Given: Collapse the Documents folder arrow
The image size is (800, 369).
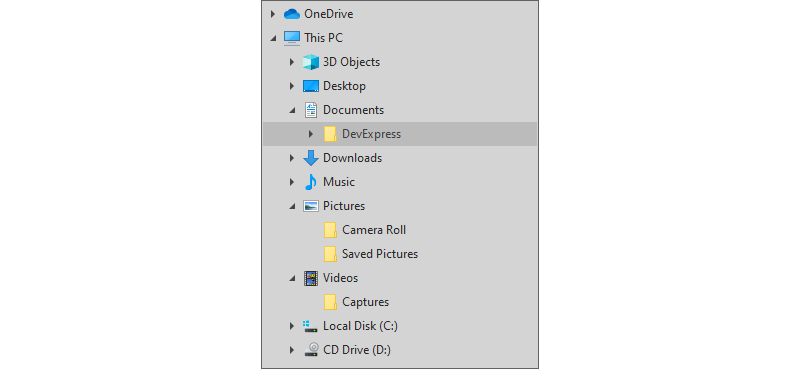Looking at the screenshot, I should point(292,110).
